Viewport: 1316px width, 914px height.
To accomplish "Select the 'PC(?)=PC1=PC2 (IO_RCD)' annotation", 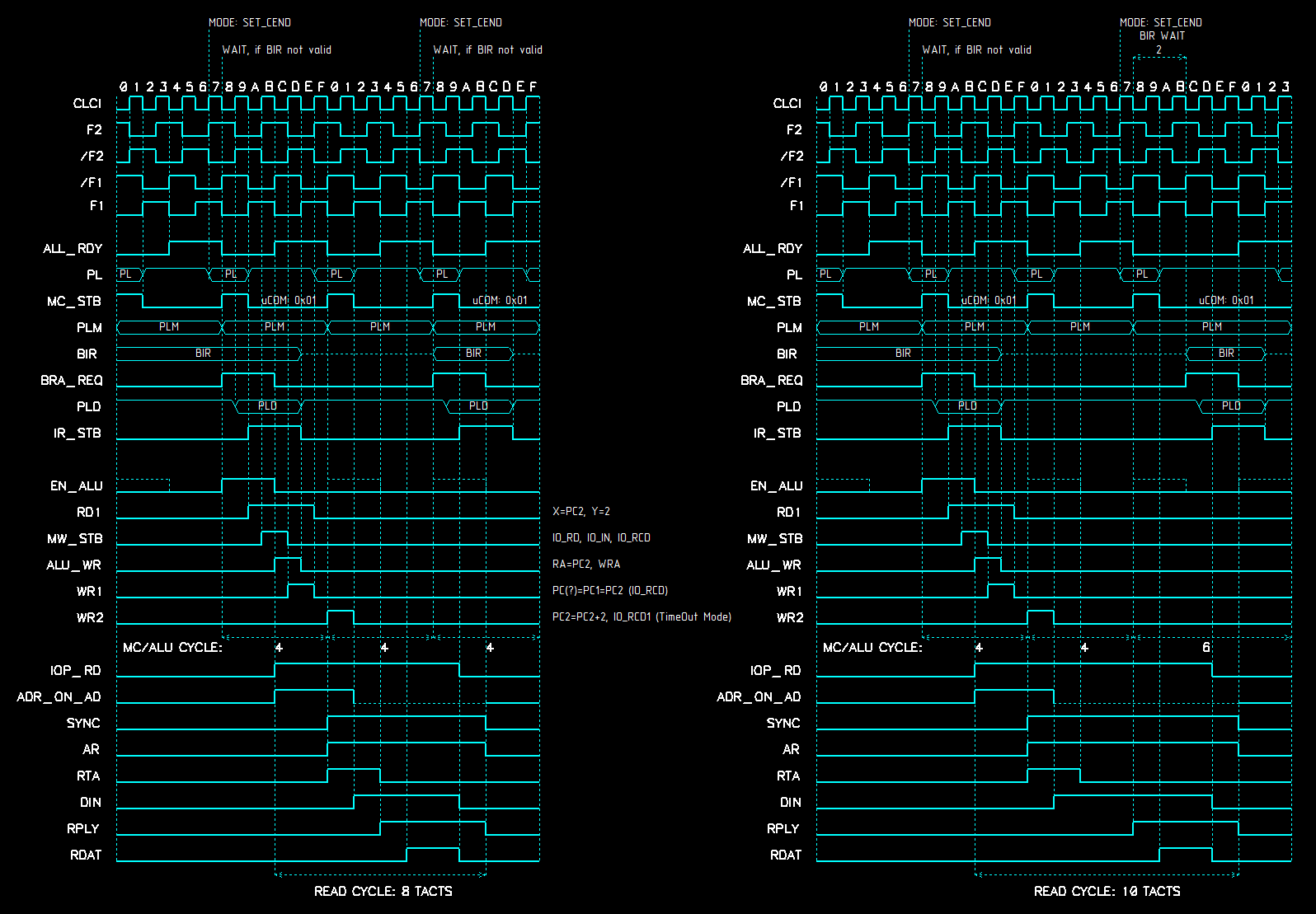I will (x=609, y=591).
